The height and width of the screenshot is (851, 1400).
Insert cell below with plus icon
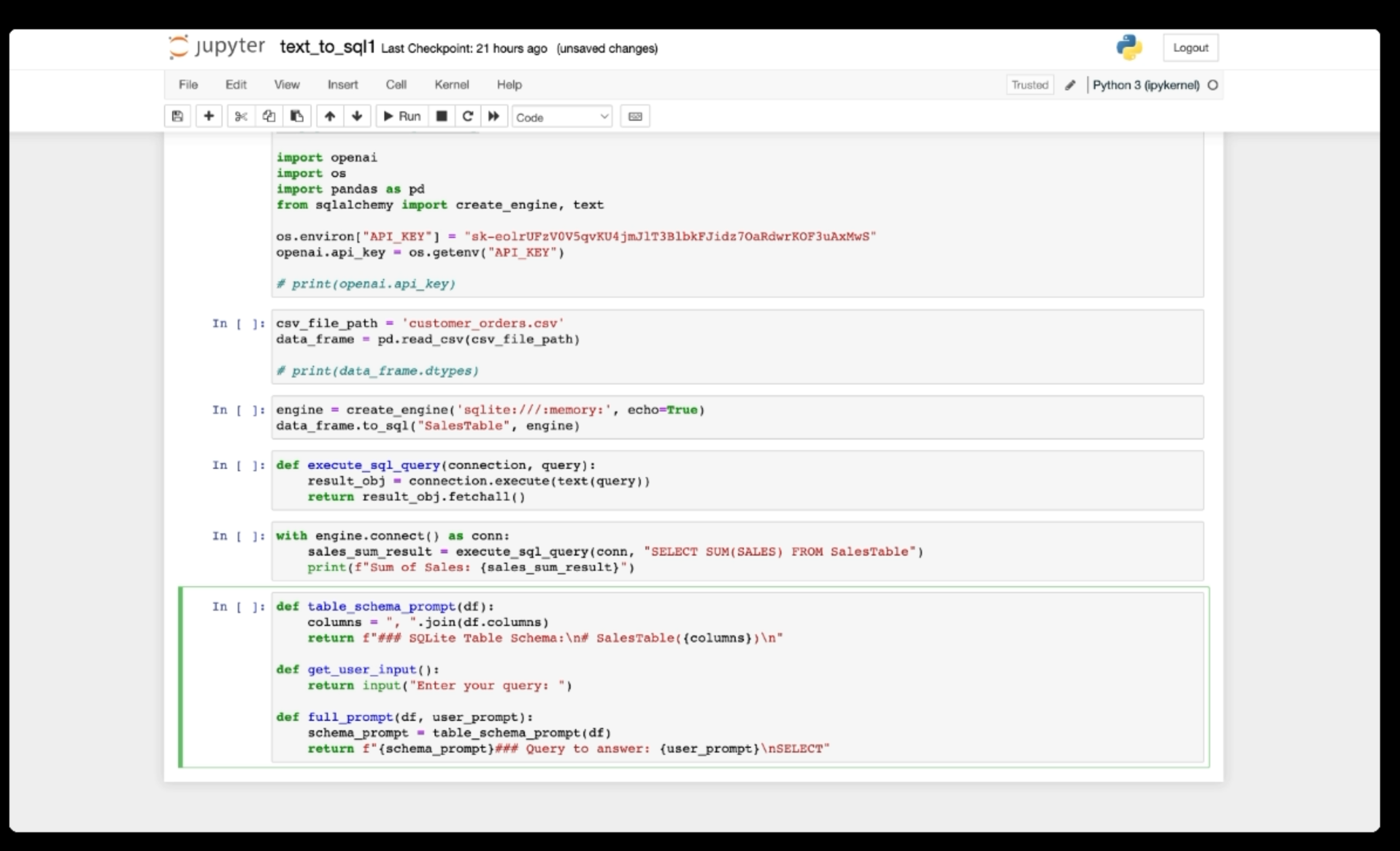point(209,116)
